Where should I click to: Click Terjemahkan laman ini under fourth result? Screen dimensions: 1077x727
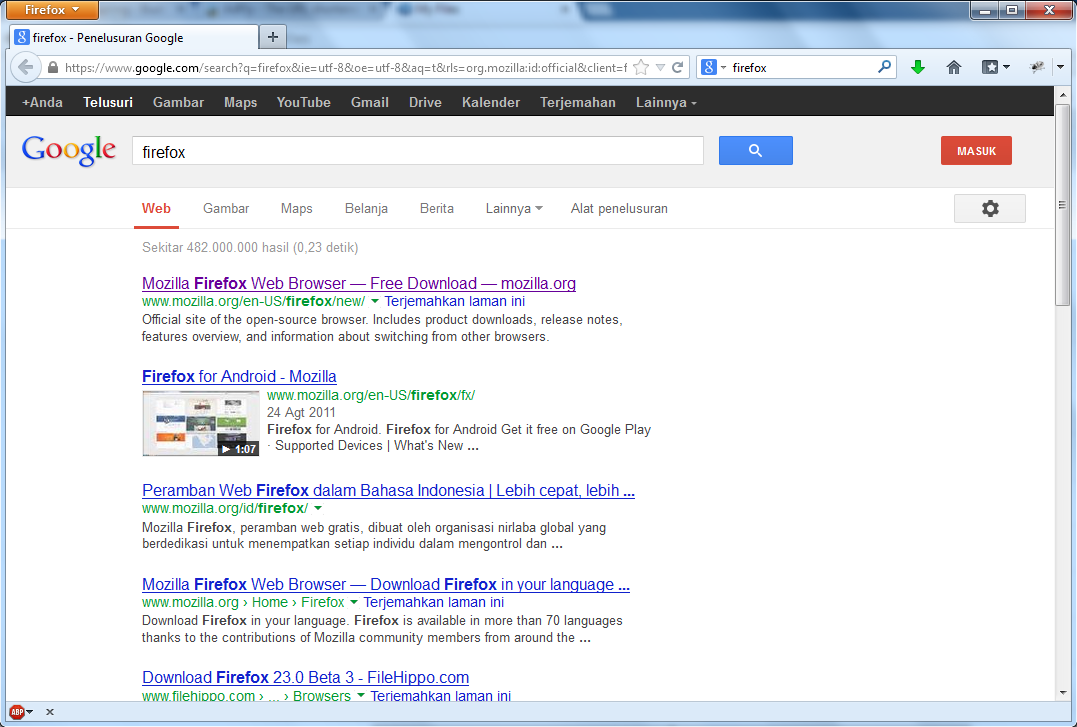(x=433, y=602)
